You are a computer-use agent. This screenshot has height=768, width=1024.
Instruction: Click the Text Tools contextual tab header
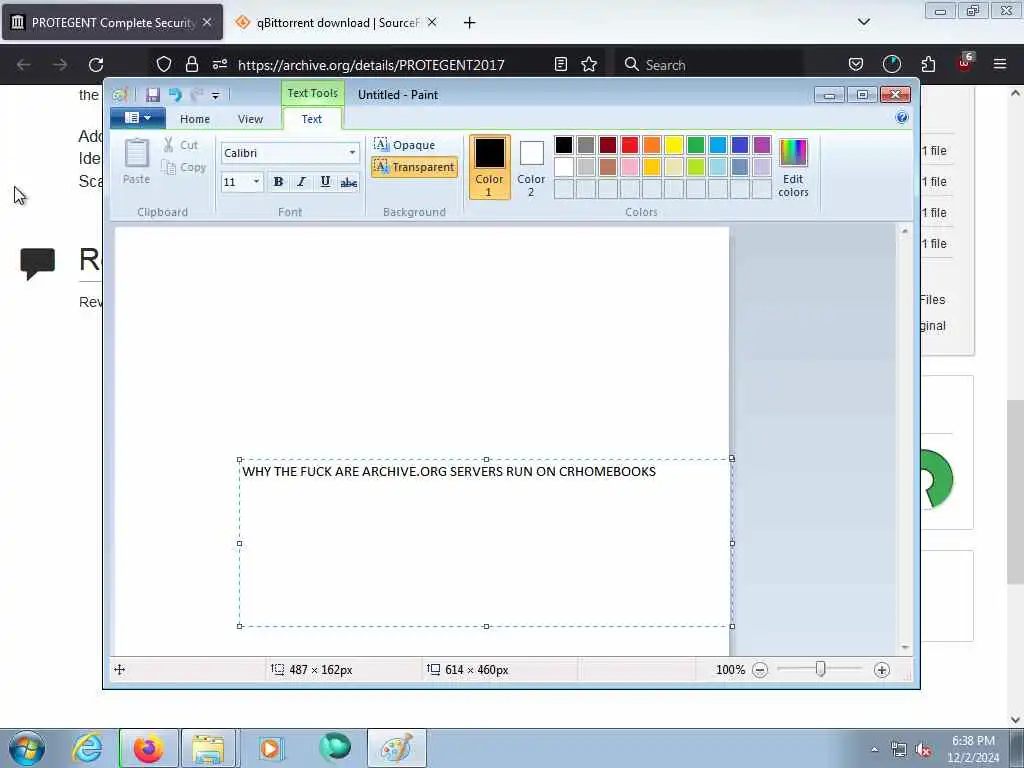coord(313,93)
